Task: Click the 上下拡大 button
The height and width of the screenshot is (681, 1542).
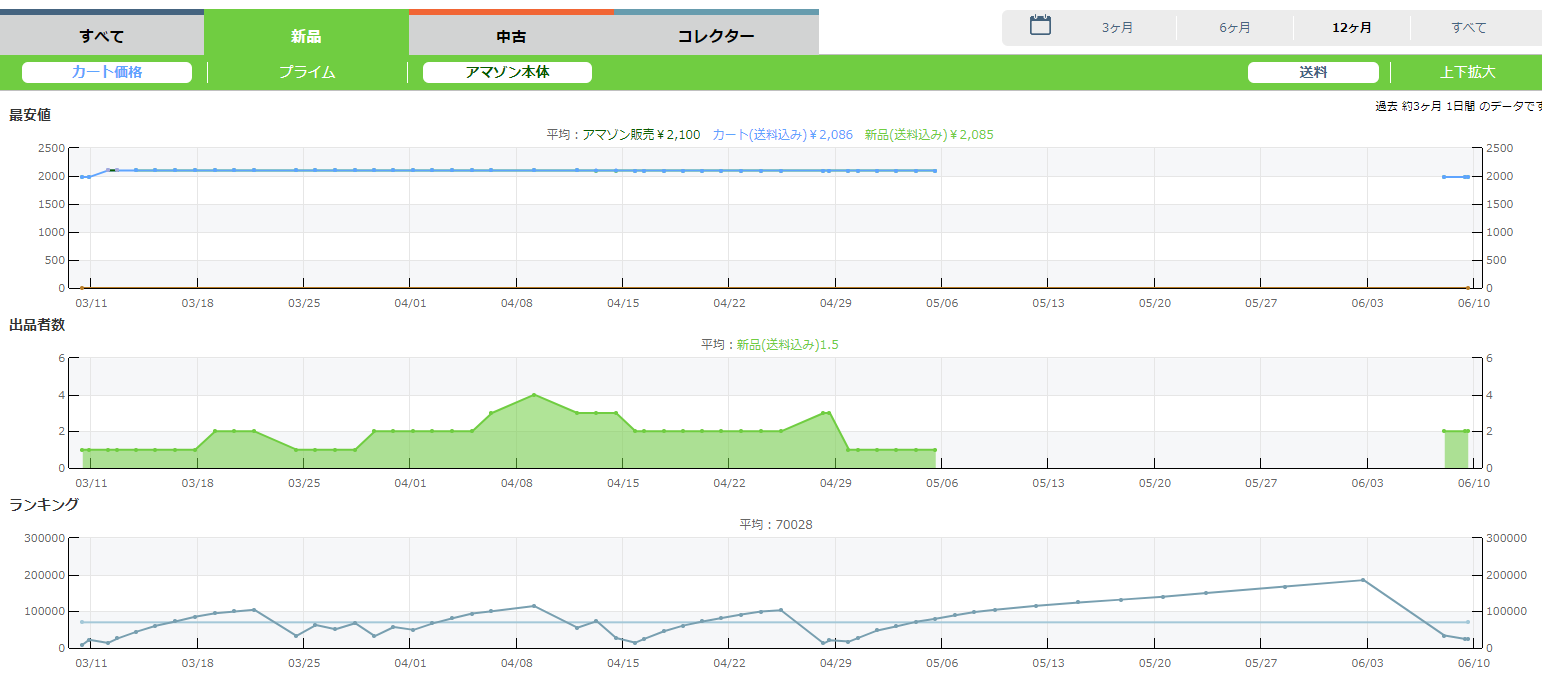Action: click(1467, 72)
